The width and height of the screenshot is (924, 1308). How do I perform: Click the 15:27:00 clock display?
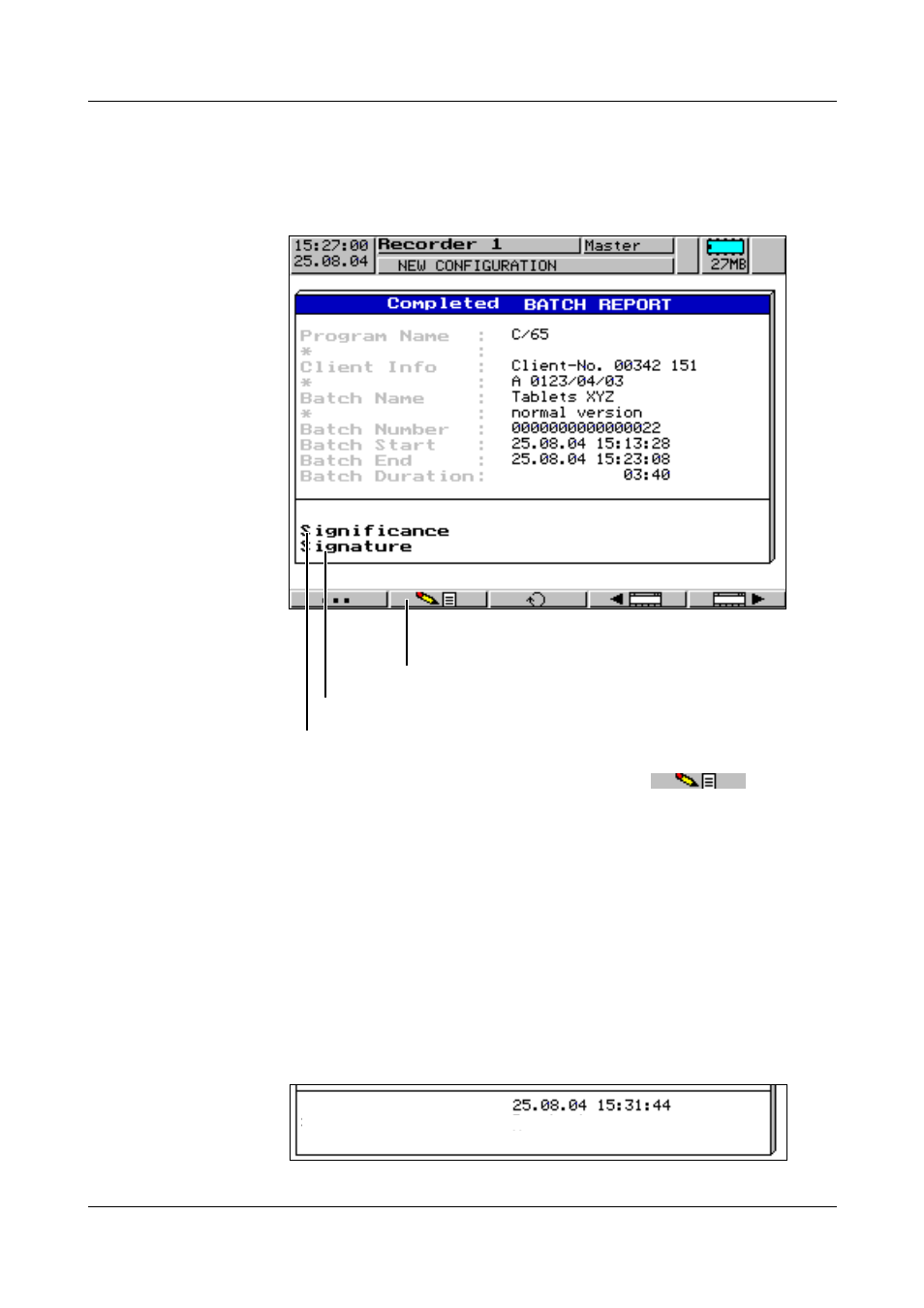click(x=331, y=246)
